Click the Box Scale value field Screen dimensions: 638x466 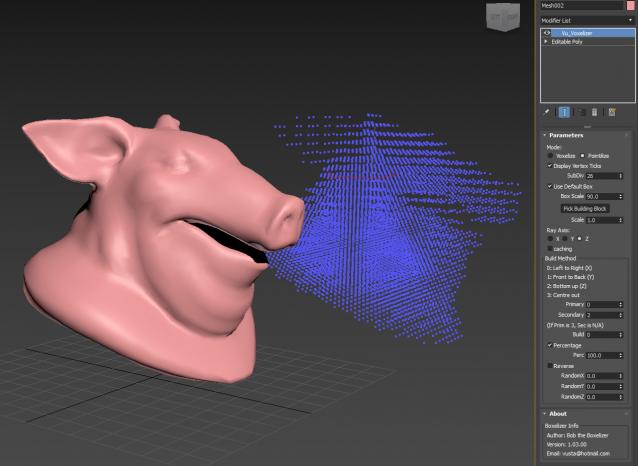point(602,196)
